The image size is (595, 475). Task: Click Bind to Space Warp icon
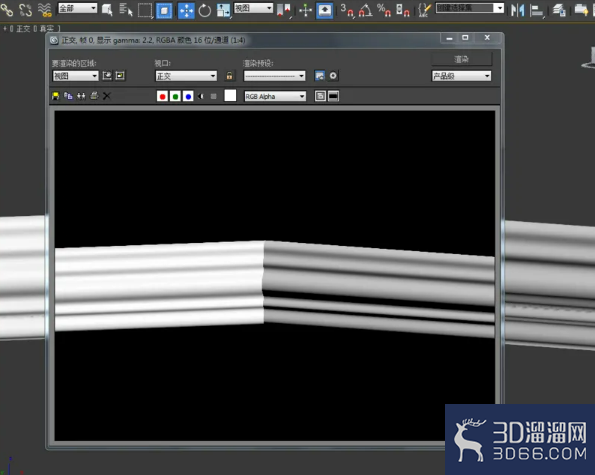tap(45, 10)
